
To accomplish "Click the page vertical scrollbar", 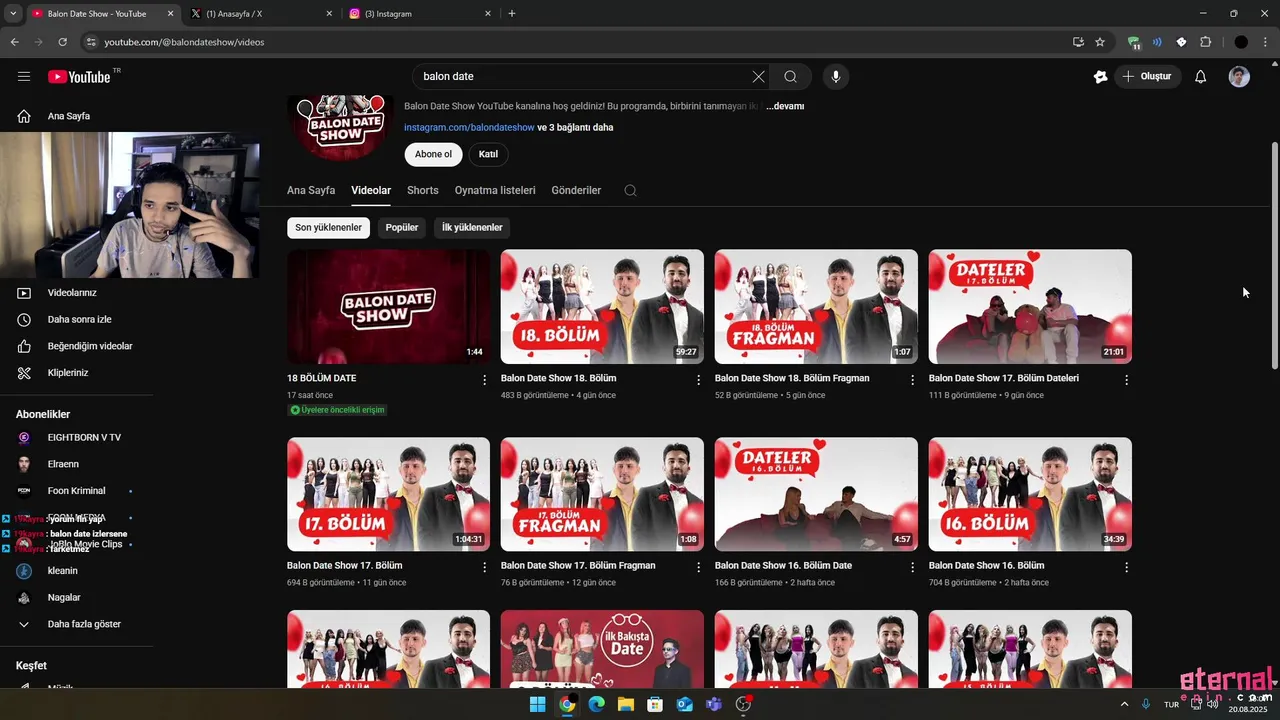I will pos(1274,255).
